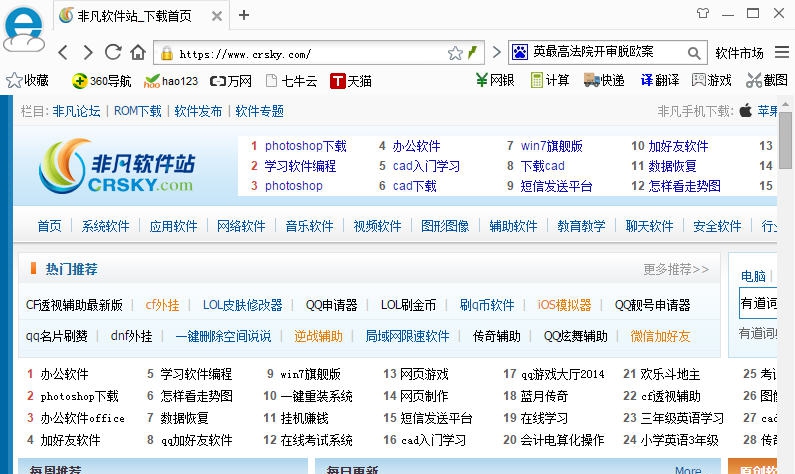Open the 一键删除空间说说 link
This screenshot has height=474, width=795.
point(223,336)
